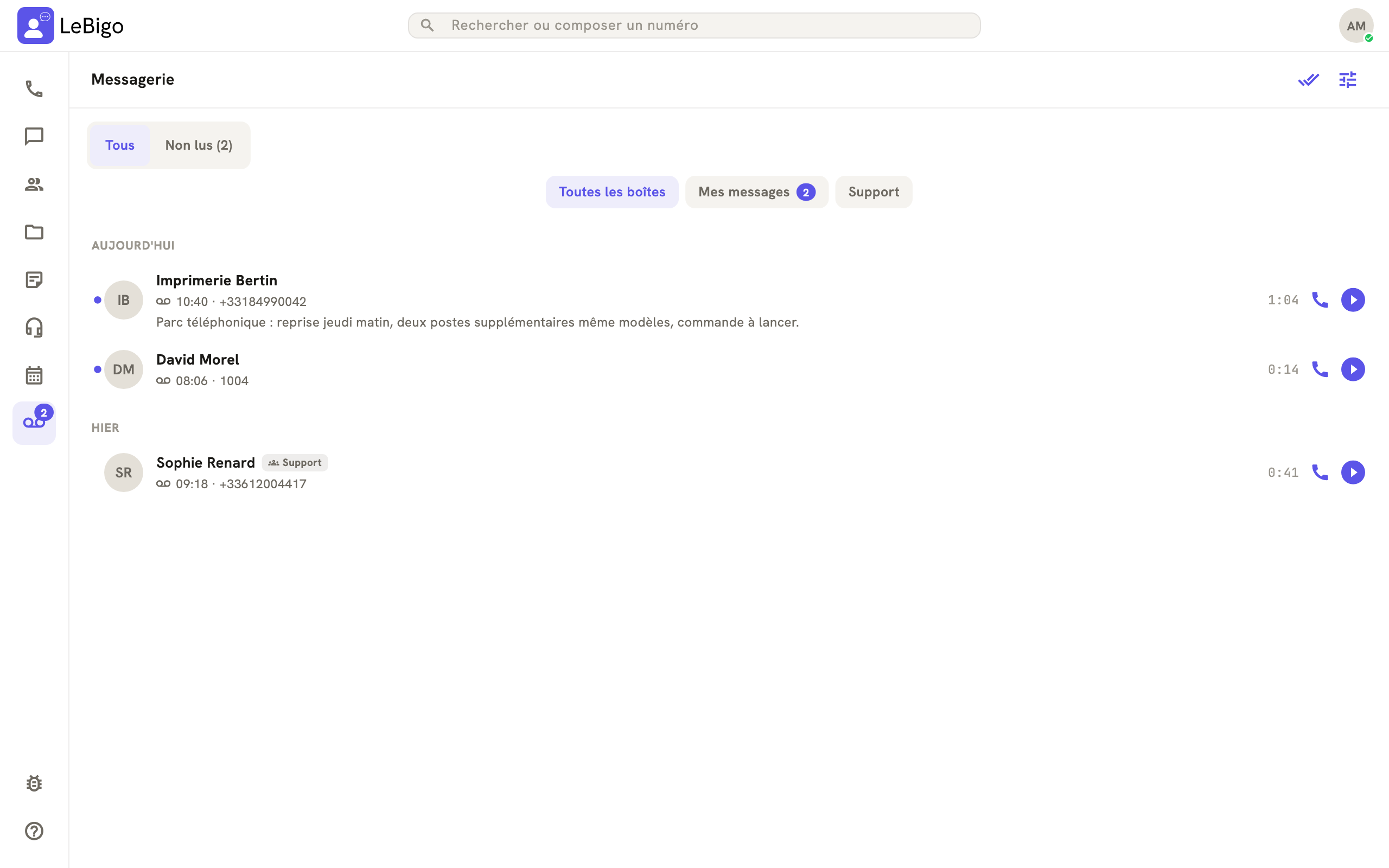
Task: Click the duration 1:04
Action: pyautogui.click(x=1283, y=300)
